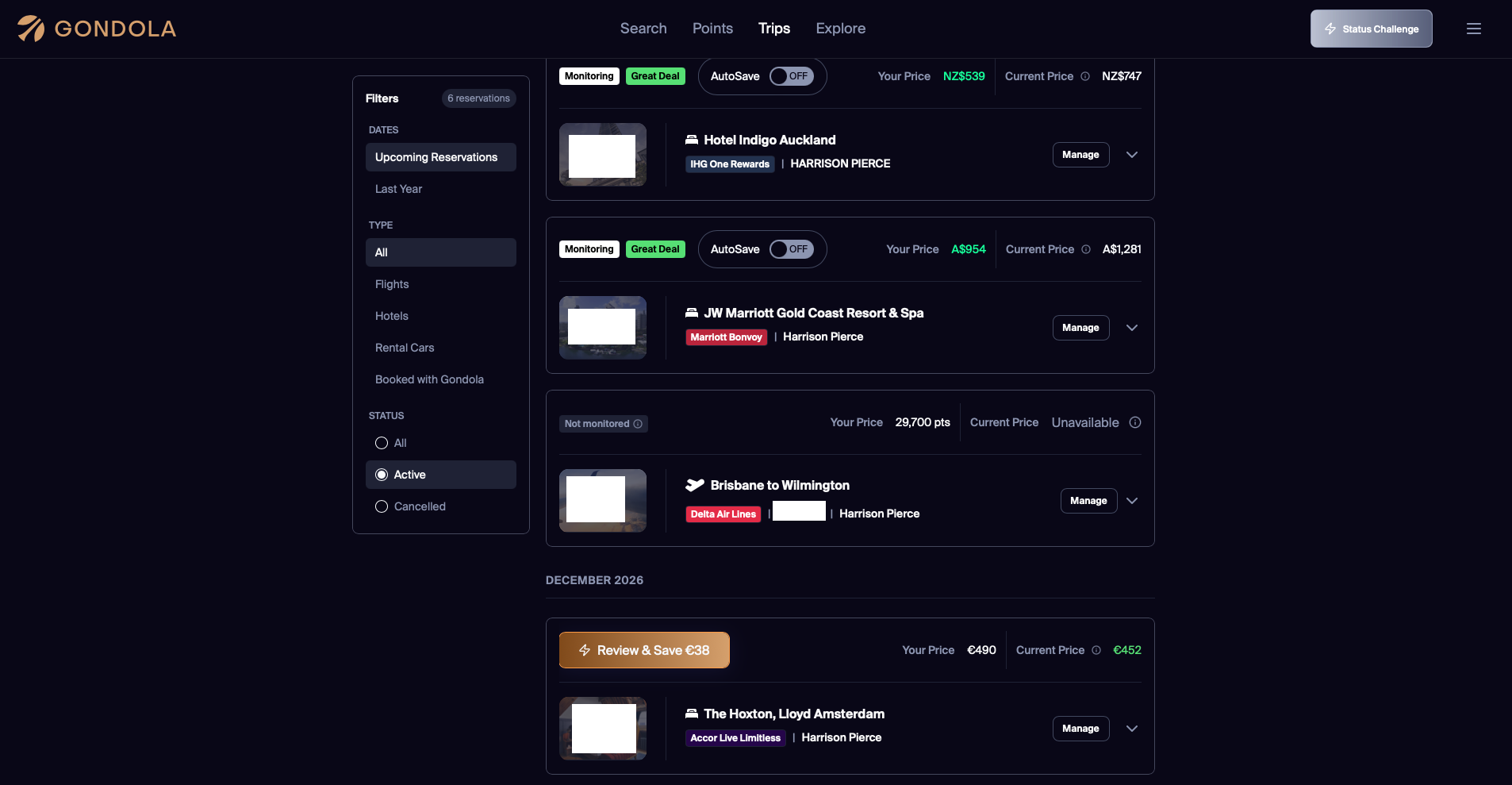The height and width of the screenshot is (785, 1512).
Task: Filter dates by Last Year
Action: [441, 189]
